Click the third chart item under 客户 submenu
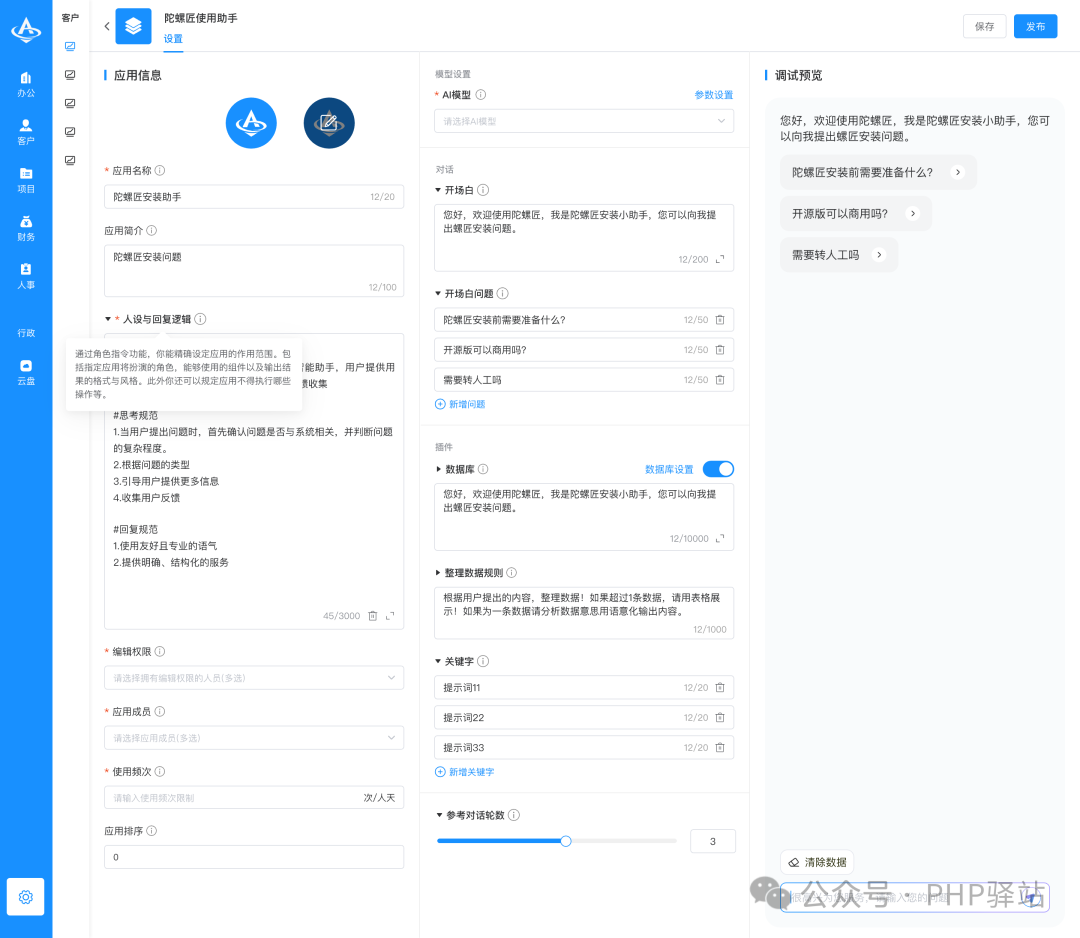This screenshot has width=1080, height=938. click(70, 103)
